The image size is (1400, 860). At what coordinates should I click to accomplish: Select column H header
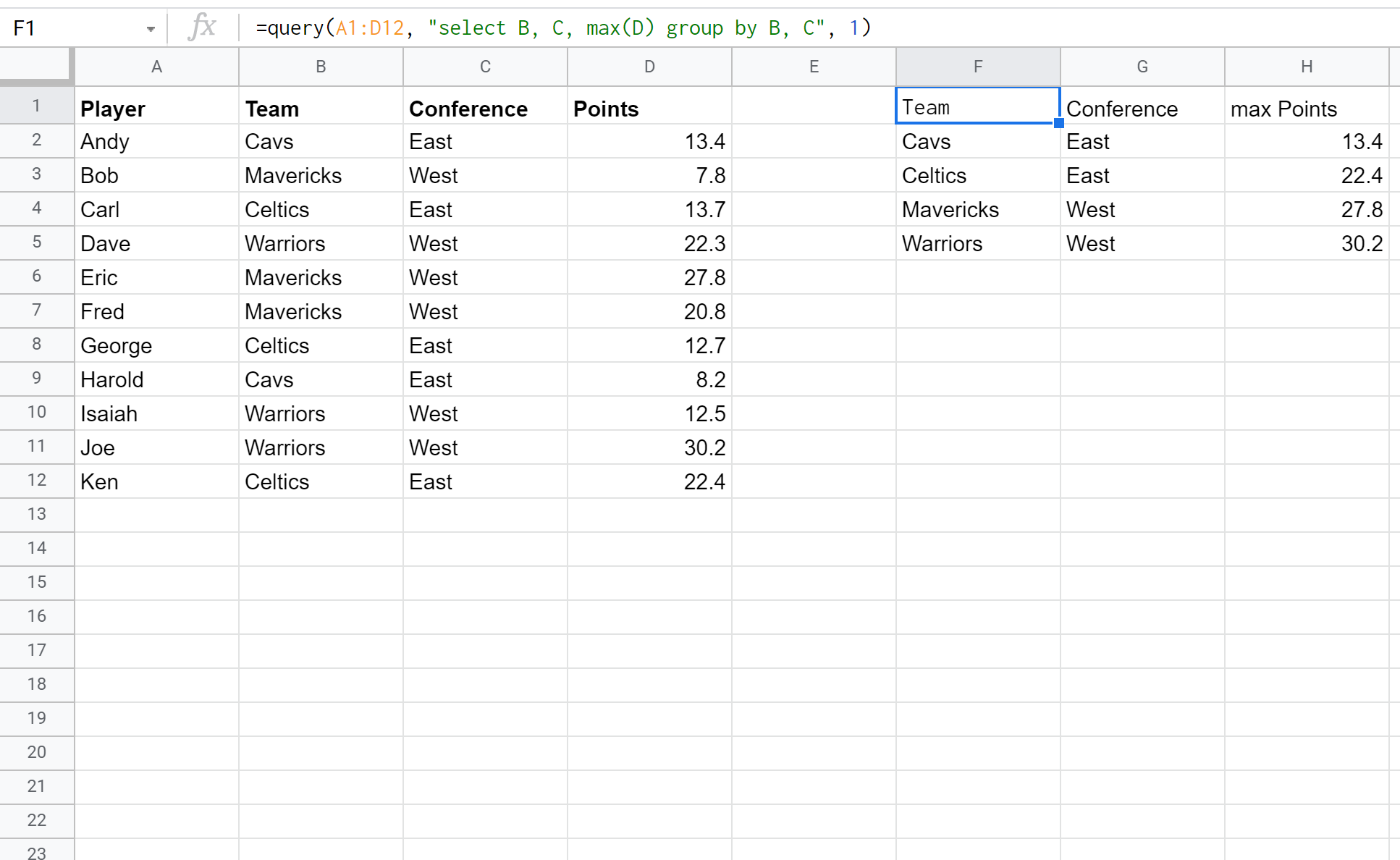(1307, 67)
